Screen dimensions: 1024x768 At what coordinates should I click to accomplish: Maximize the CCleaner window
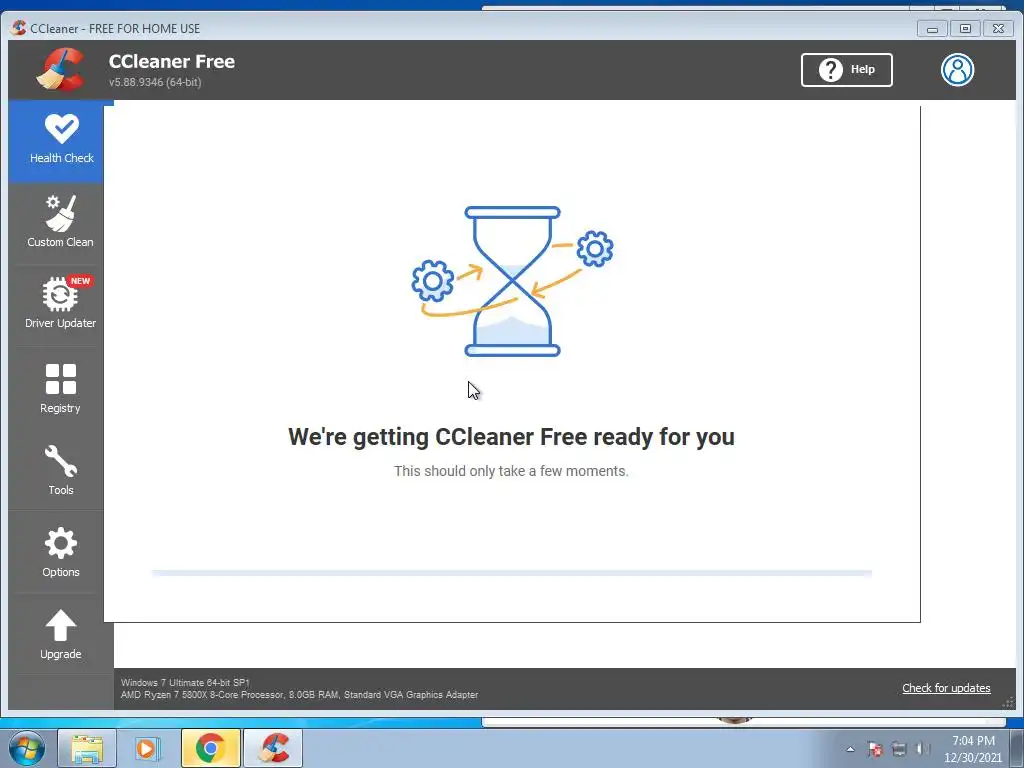click(965, 29)
